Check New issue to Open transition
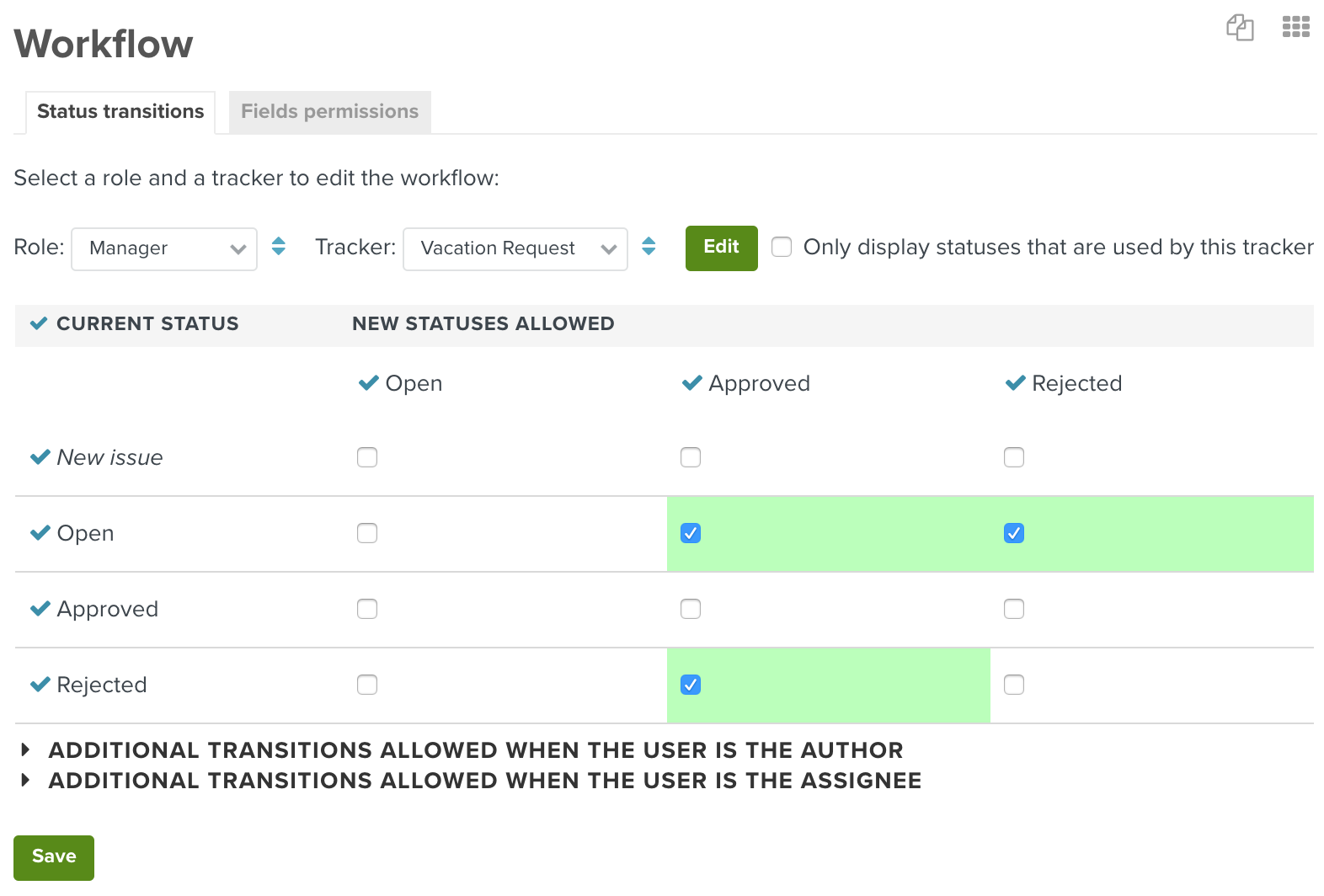This screenshot has width=1324, height=896. (367, 457)
